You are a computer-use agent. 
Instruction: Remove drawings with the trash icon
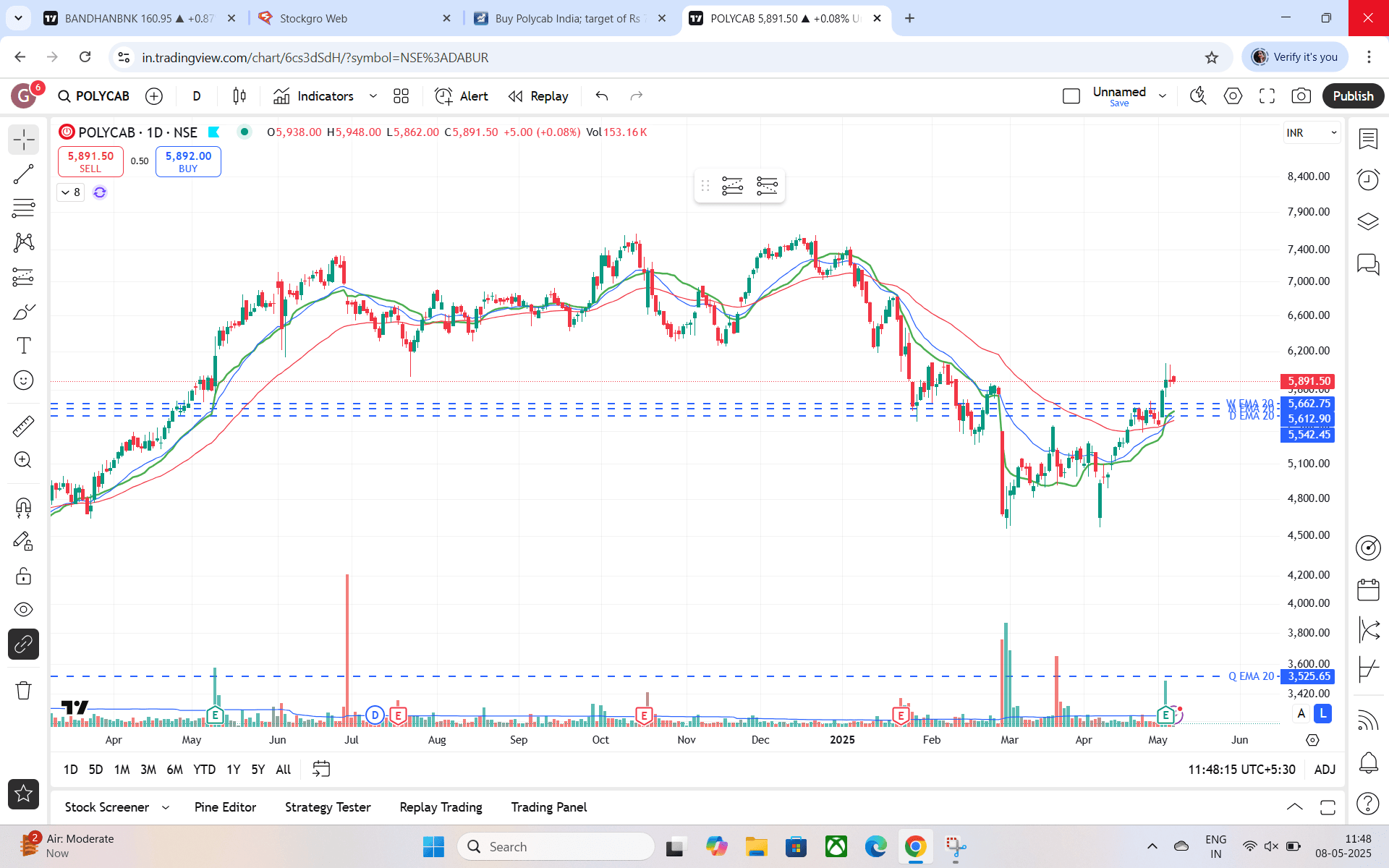coord(23,690)
